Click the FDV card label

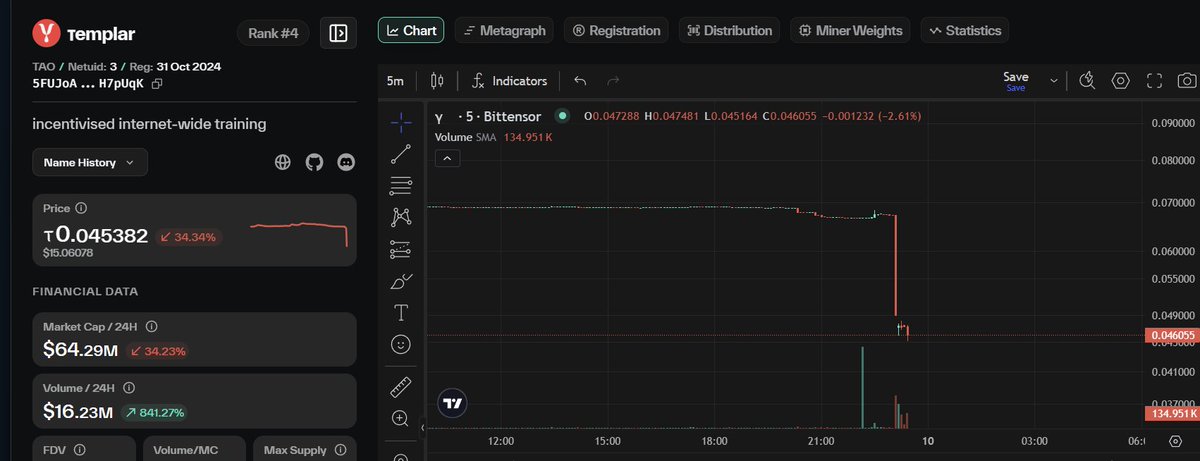54,450
